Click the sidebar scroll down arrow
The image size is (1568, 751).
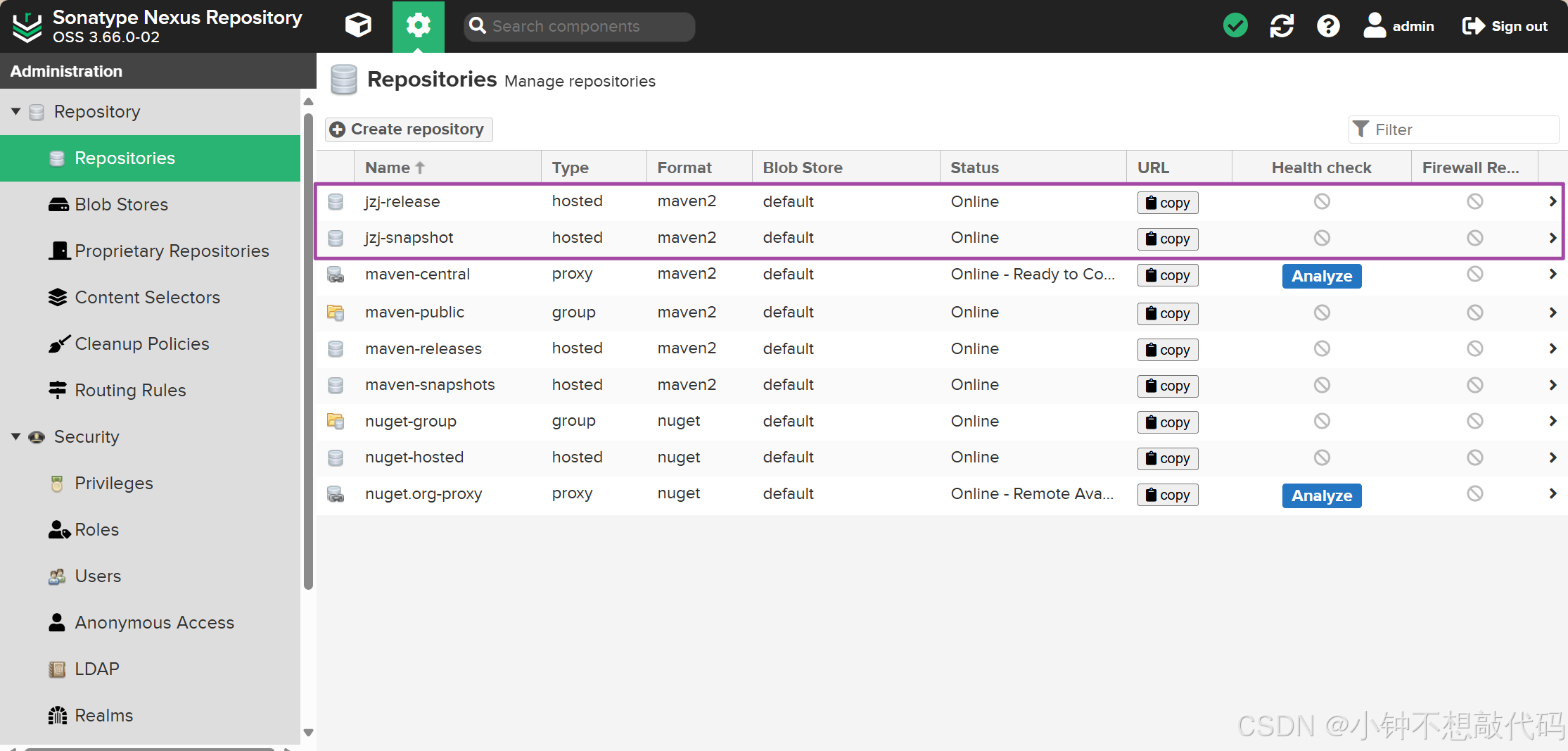click(x=308, y=733)
